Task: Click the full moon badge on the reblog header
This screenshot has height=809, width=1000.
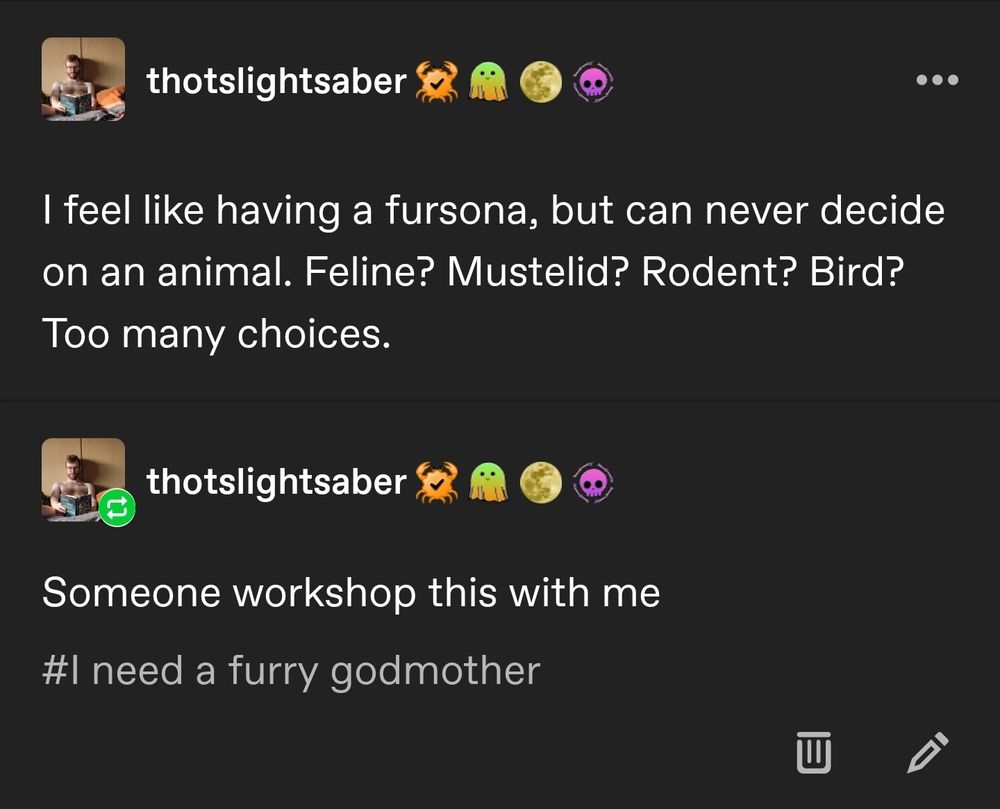Action: pos(540,482)
